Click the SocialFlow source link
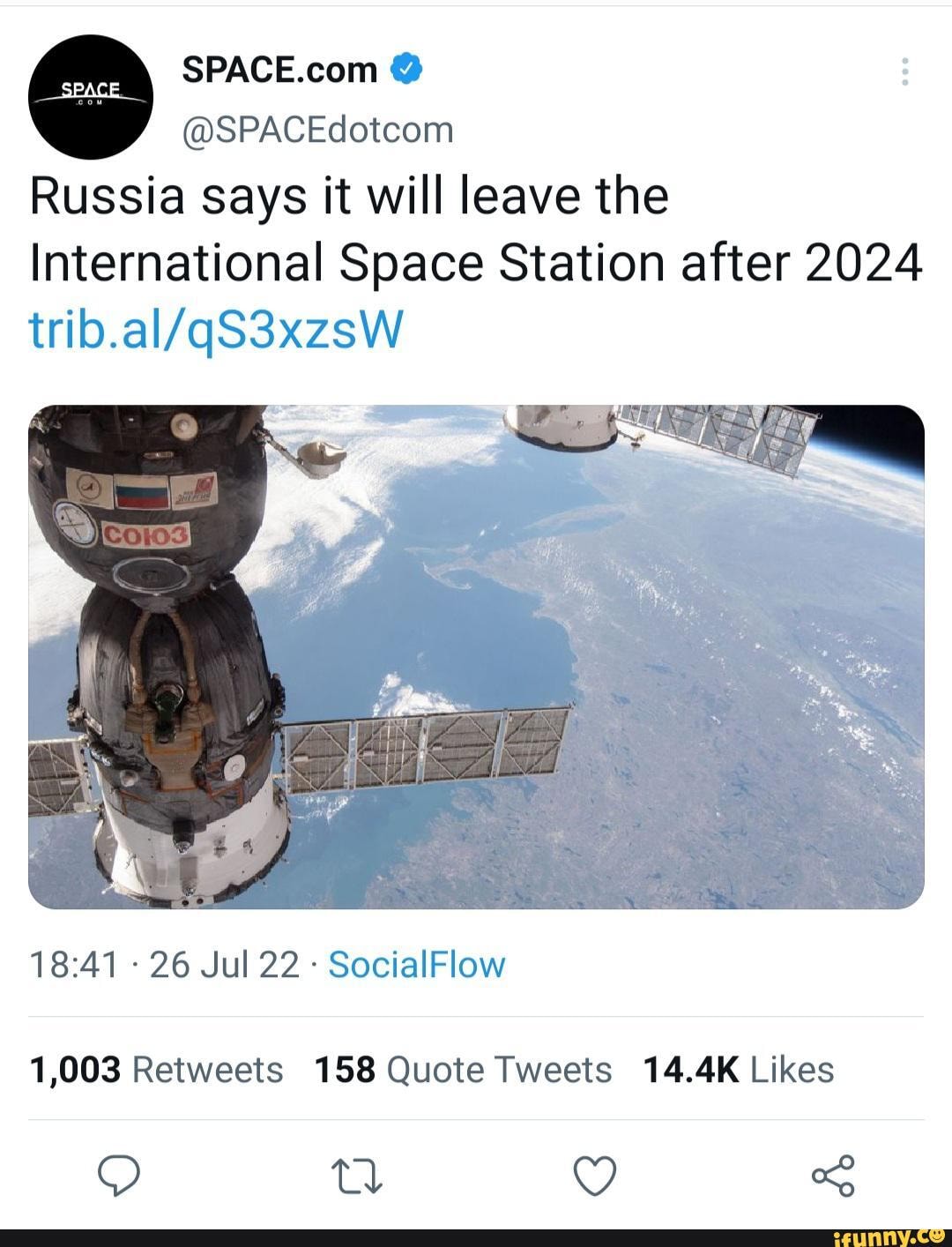This screenshot has width=952, height=1247. point(416,965)
